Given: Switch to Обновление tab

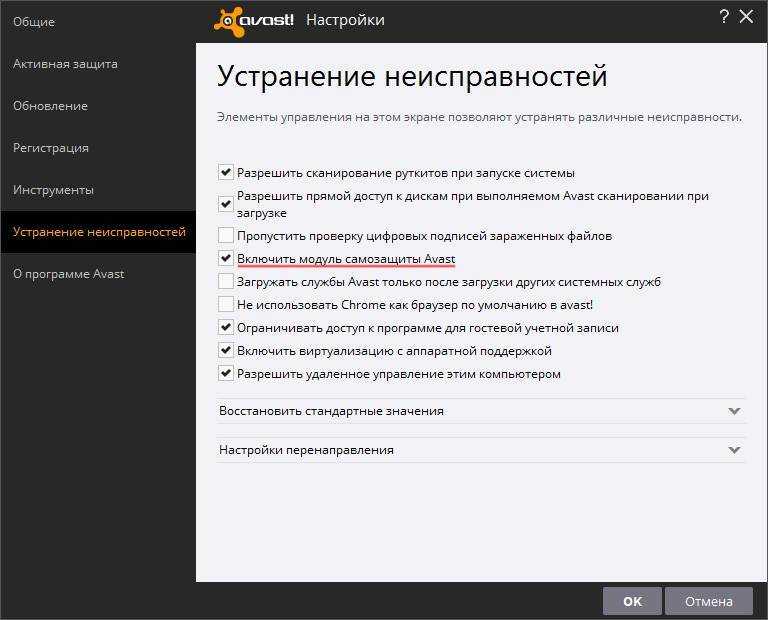Looking at the screenshot, I should 98,106.
